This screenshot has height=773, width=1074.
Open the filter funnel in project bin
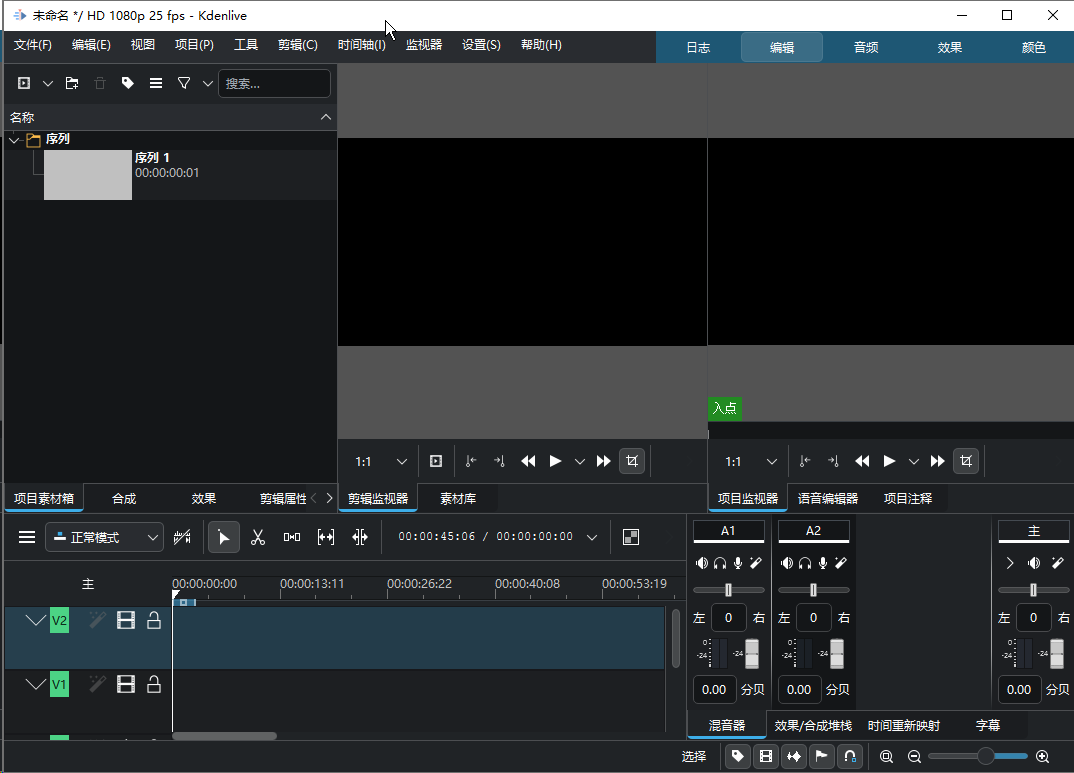pyautogui.click(x=184, y=84)
